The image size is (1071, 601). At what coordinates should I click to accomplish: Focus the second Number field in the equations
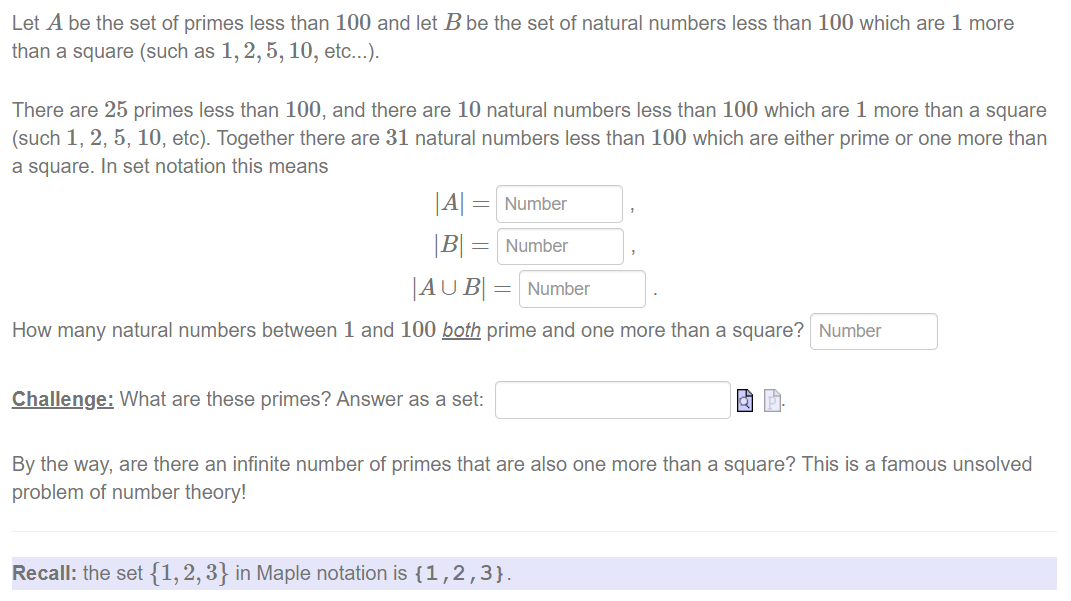pyautogui.click(x=560, y=246)
